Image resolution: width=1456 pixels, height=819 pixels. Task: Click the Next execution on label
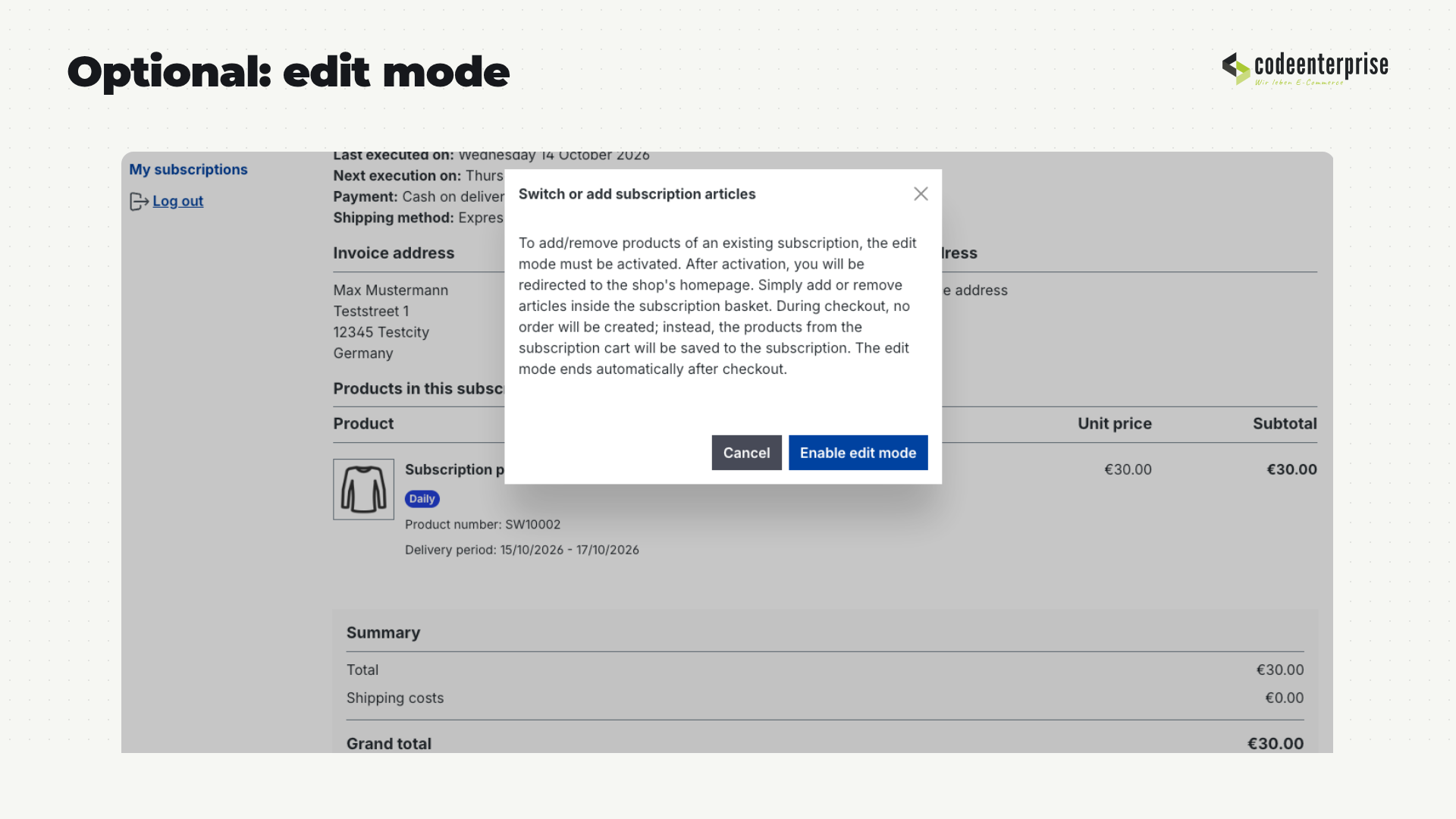(397, 176)
